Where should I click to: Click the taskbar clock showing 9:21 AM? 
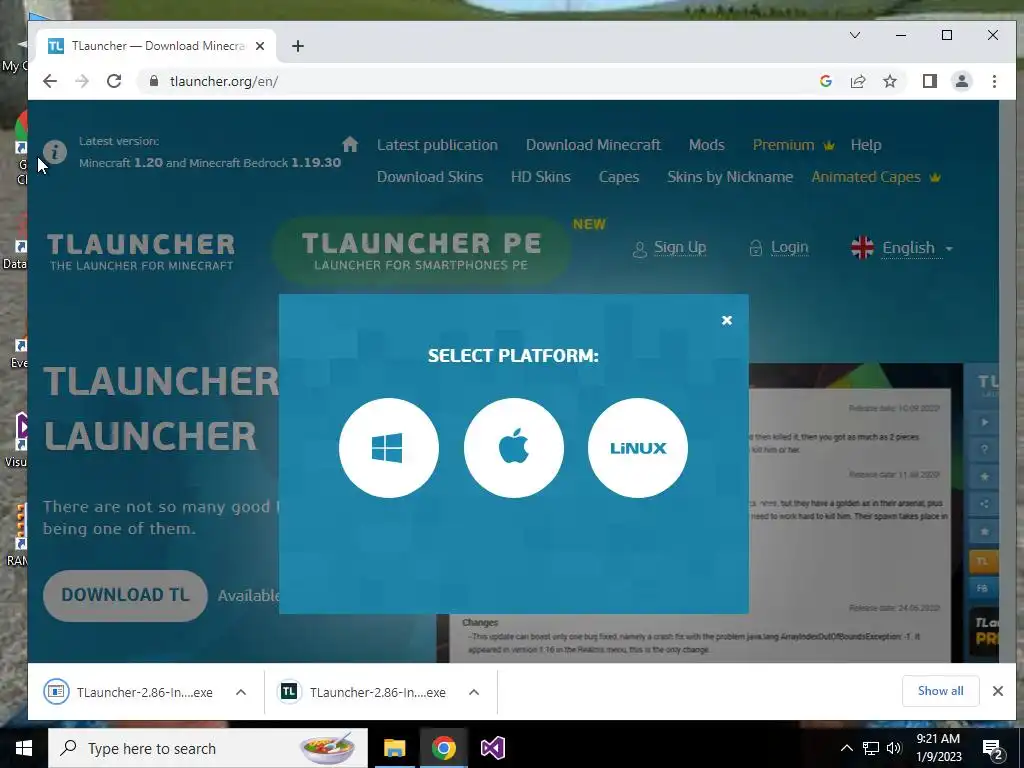938,748
